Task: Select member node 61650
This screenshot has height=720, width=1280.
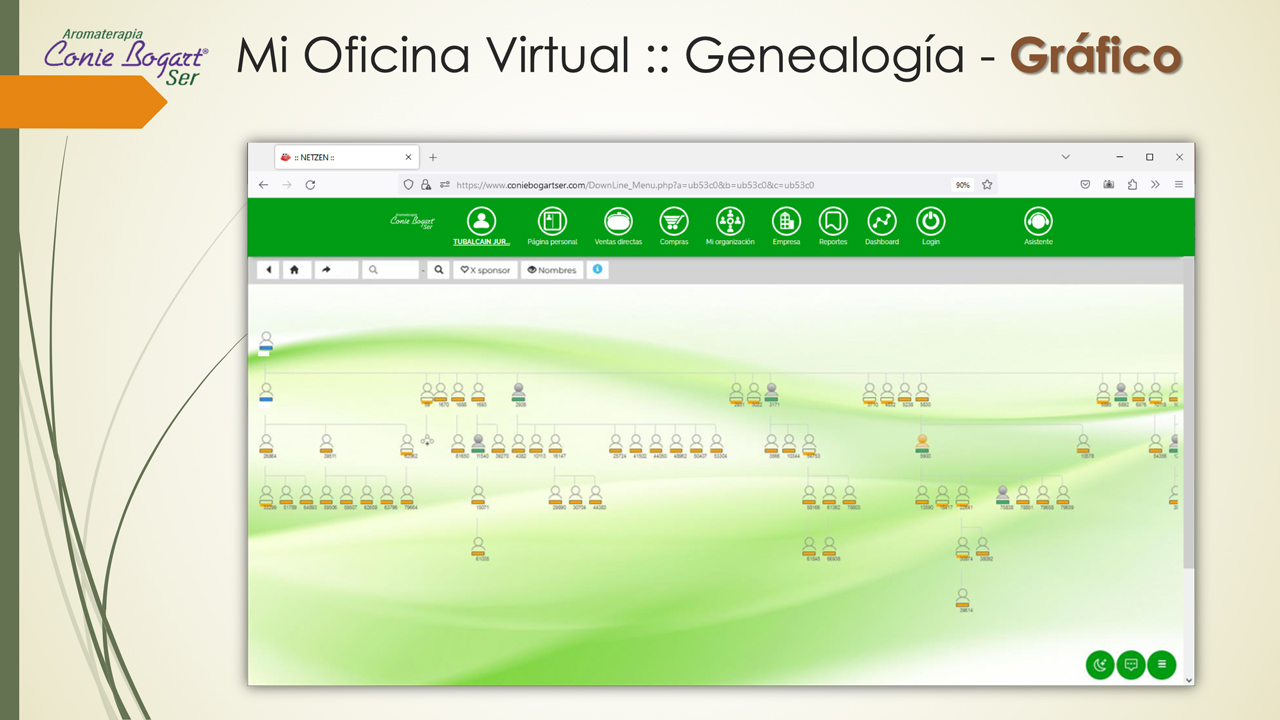Action: click(x=459, y=445)
